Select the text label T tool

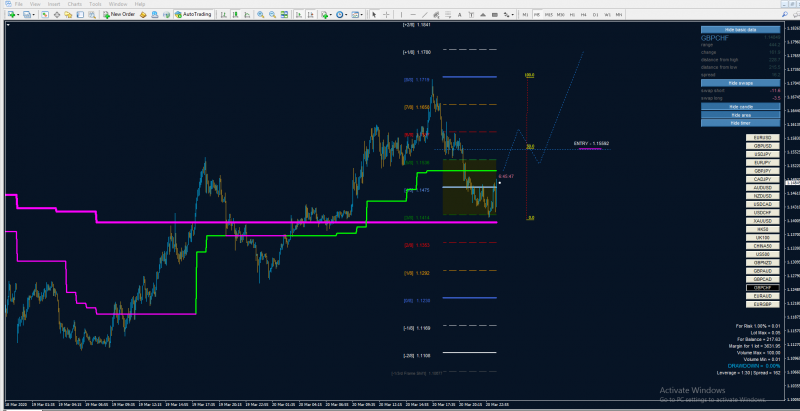point(471,15)
